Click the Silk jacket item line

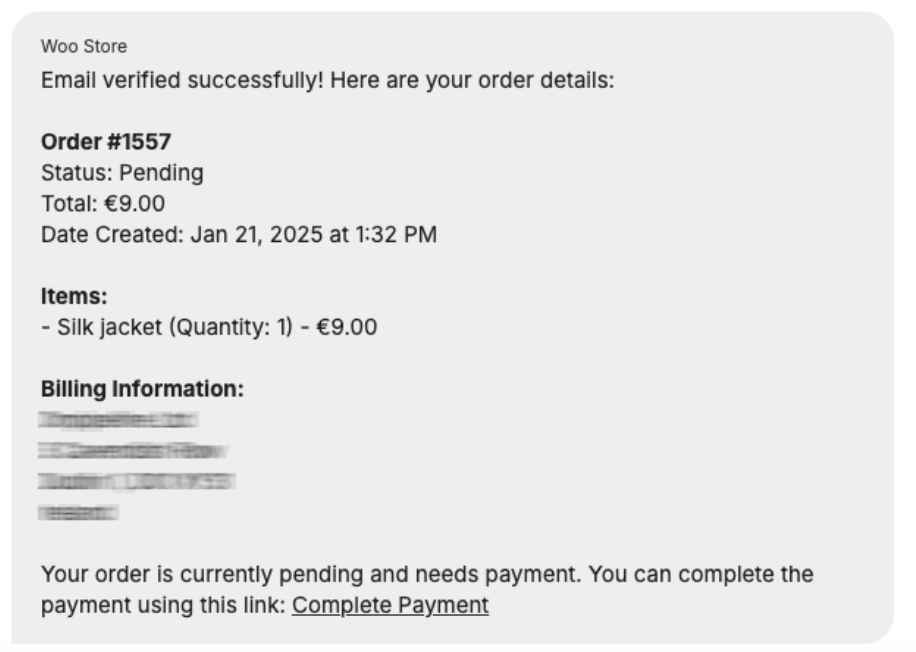209,327
